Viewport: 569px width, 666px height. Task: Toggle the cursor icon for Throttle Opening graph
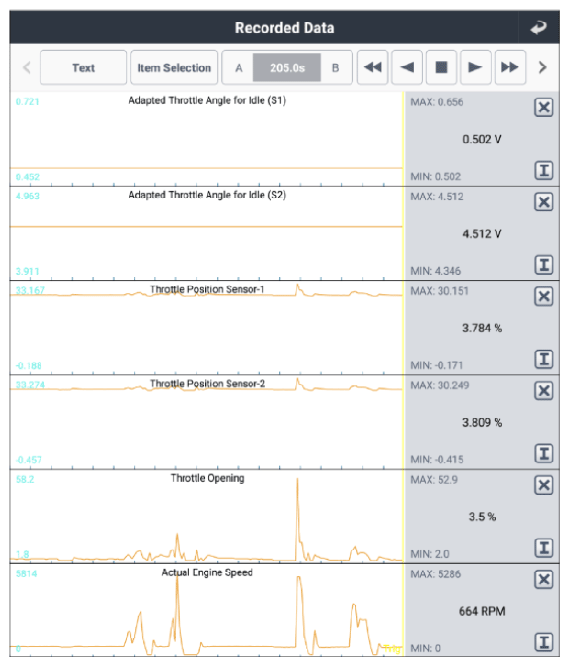[x=544, y=548]
